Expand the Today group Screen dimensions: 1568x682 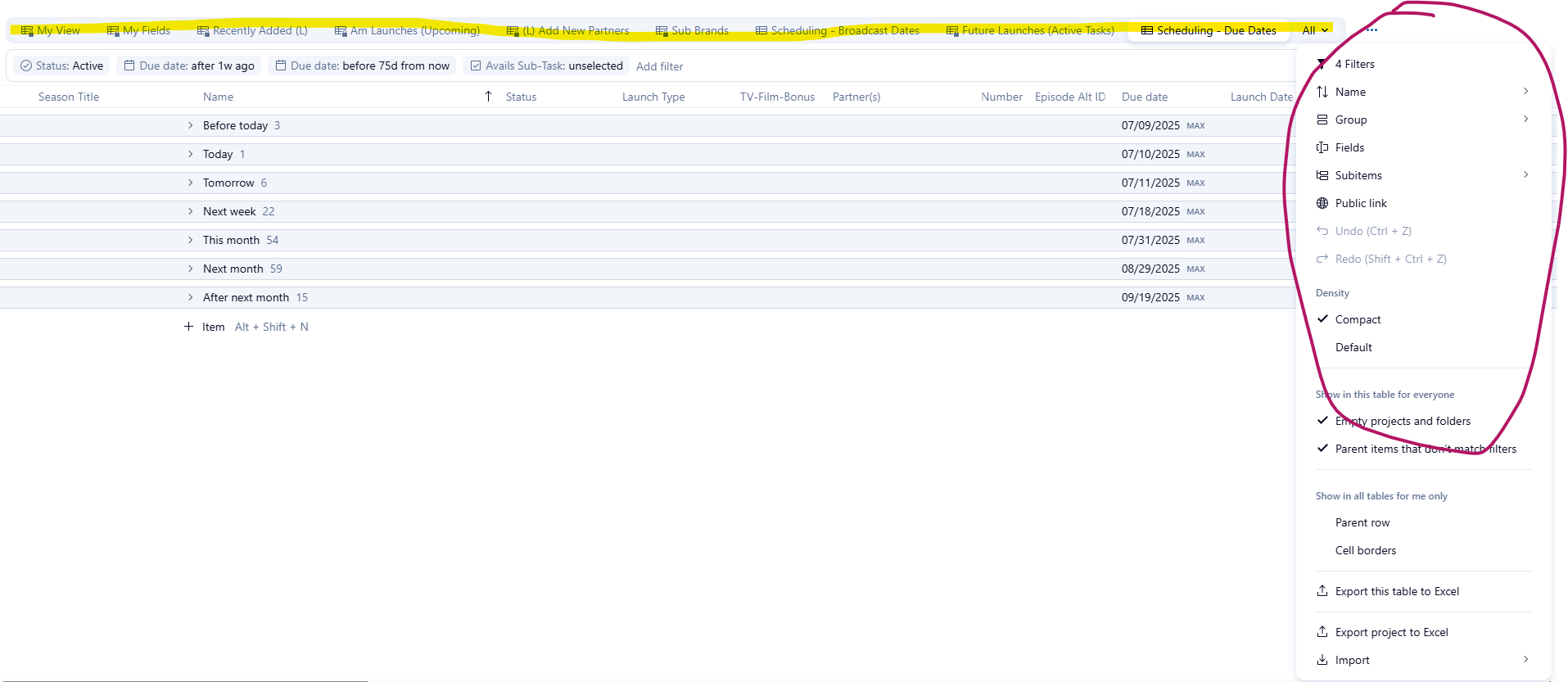coord(191,154)
